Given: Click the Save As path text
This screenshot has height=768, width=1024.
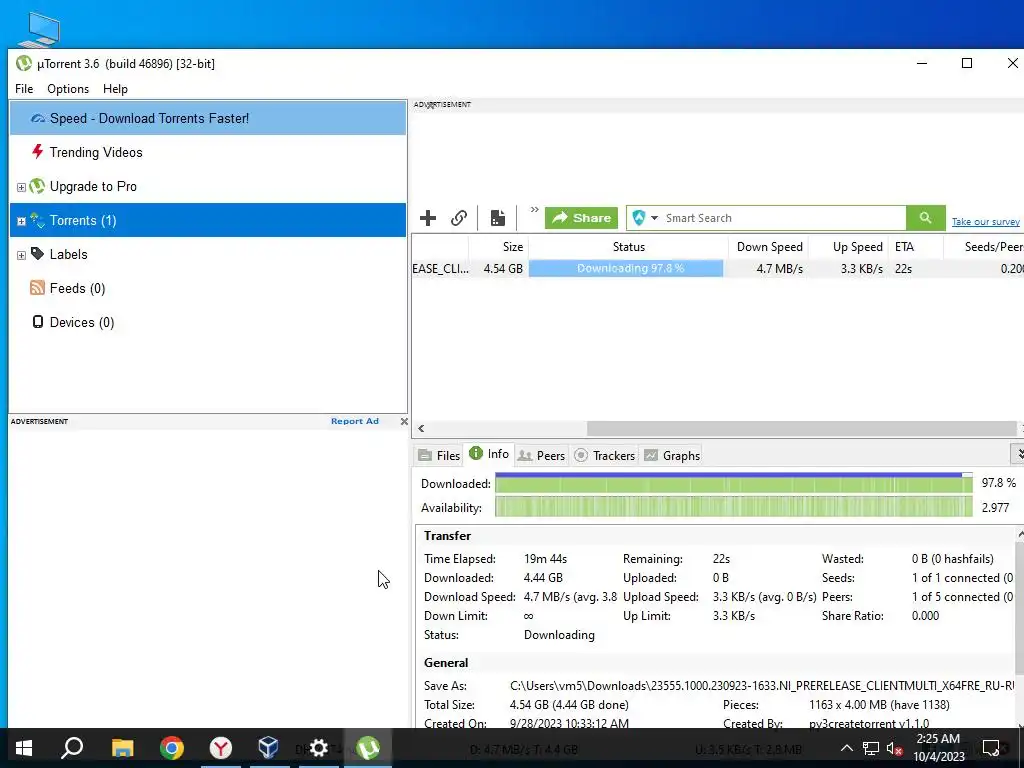Looking at the screenshot, I should click(762, 686).
